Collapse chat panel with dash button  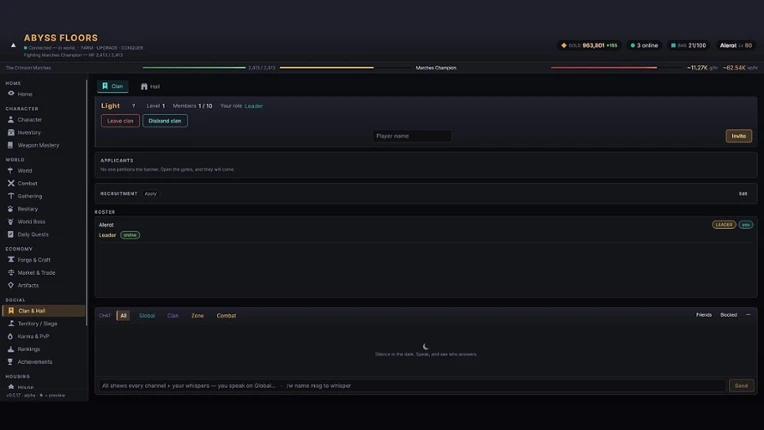point(748,315)
